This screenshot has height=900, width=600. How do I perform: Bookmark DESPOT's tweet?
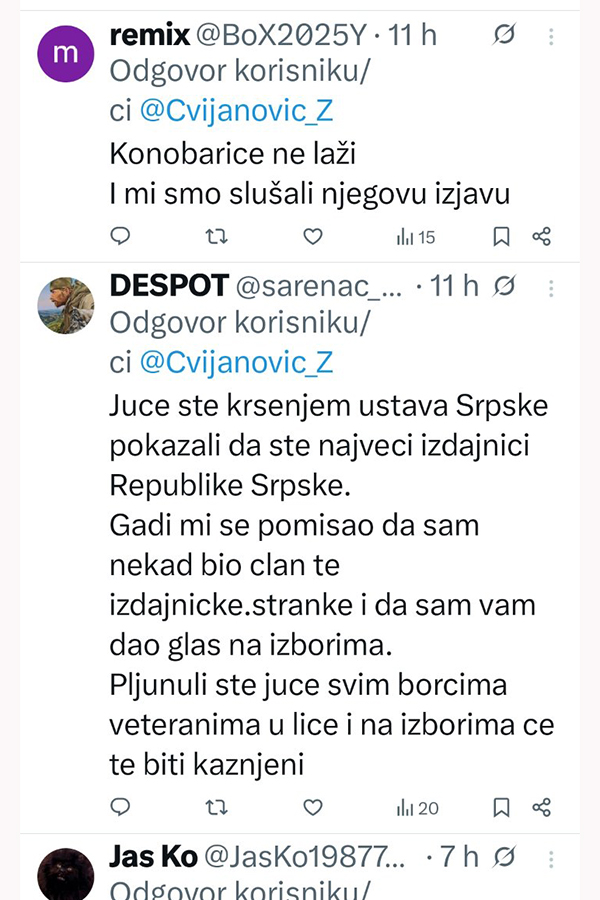click(502, 807)
